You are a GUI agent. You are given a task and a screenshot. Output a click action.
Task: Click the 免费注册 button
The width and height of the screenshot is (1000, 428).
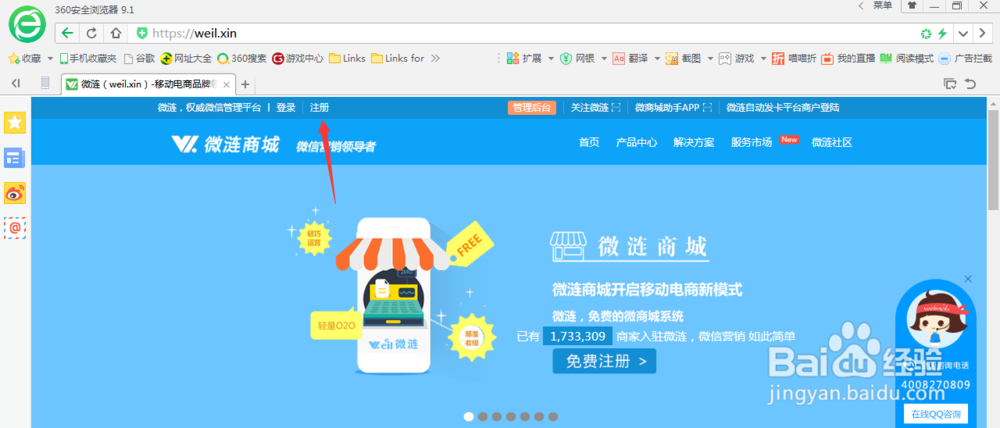pos(604,362)
